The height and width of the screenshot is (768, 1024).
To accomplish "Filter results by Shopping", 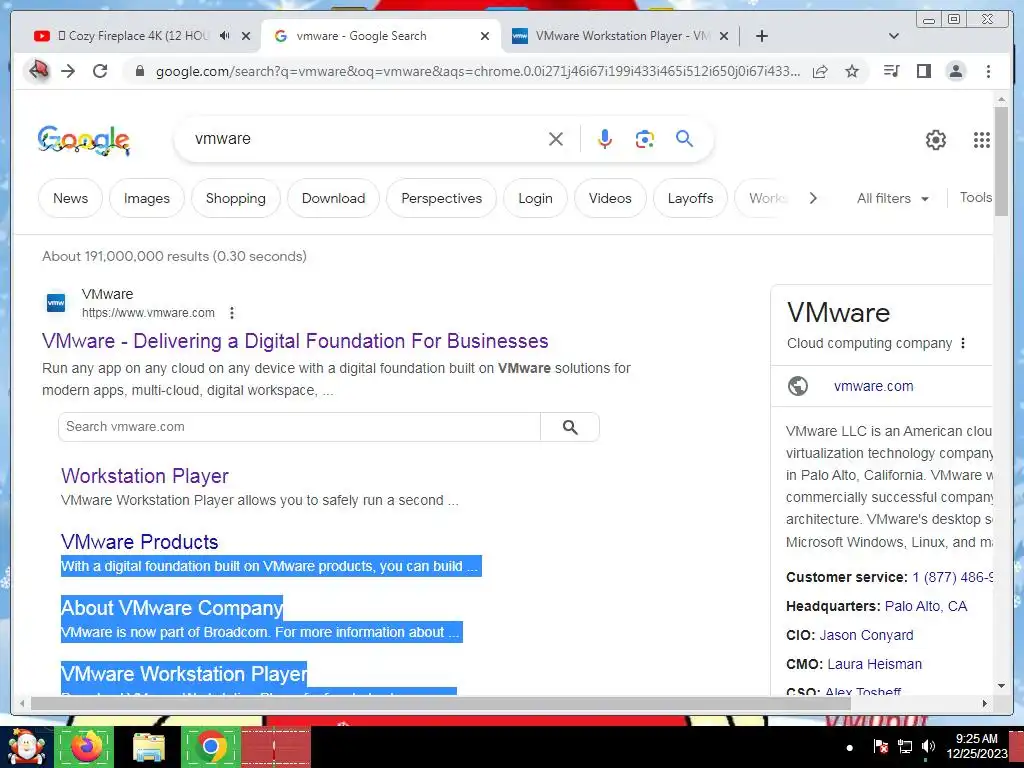I will (236, 198).
